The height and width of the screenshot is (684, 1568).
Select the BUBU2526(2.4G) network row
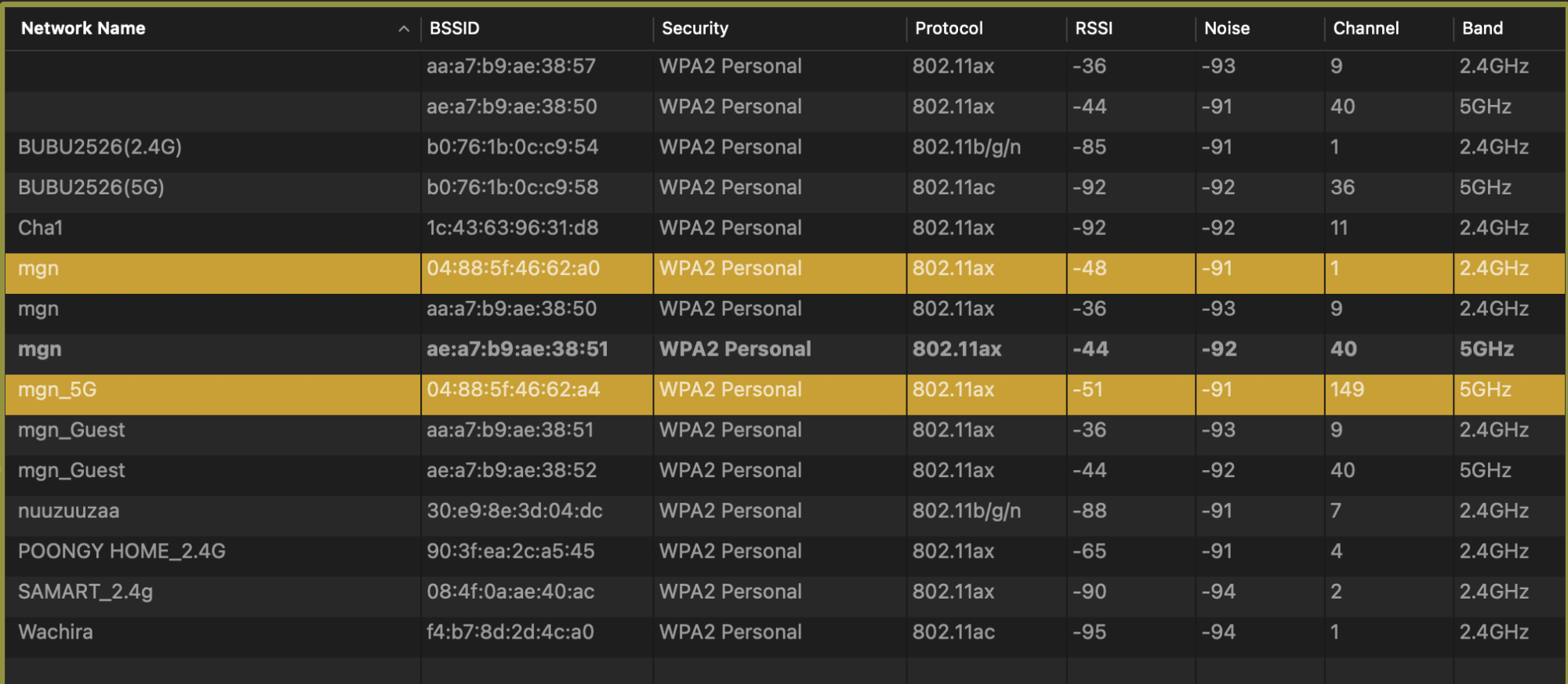(x=100, y=147)
